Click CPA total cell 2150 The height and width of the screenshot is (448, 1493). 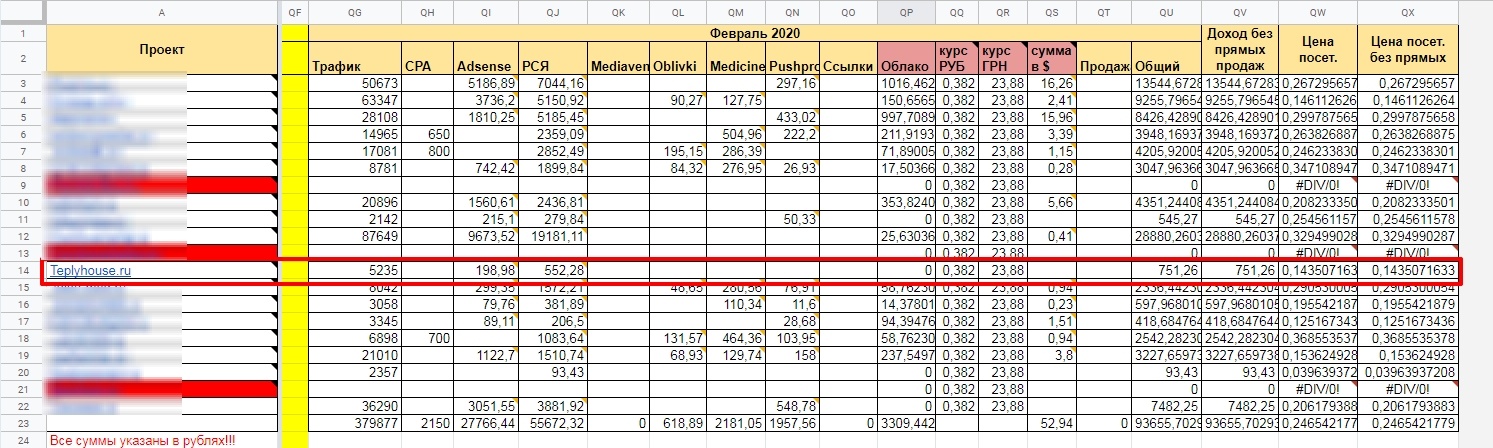427,423
